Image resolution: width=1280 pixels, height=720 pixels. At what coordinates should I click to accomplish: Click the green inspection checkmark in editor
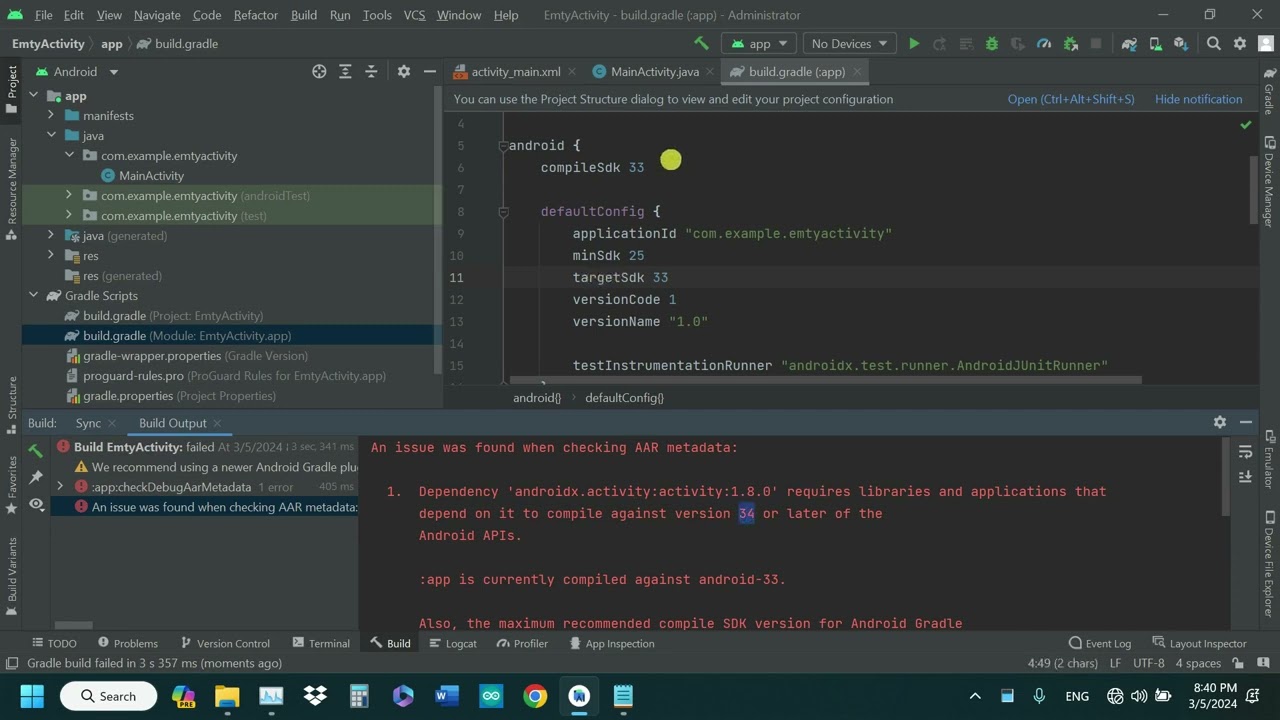[x=1246, y=125]
